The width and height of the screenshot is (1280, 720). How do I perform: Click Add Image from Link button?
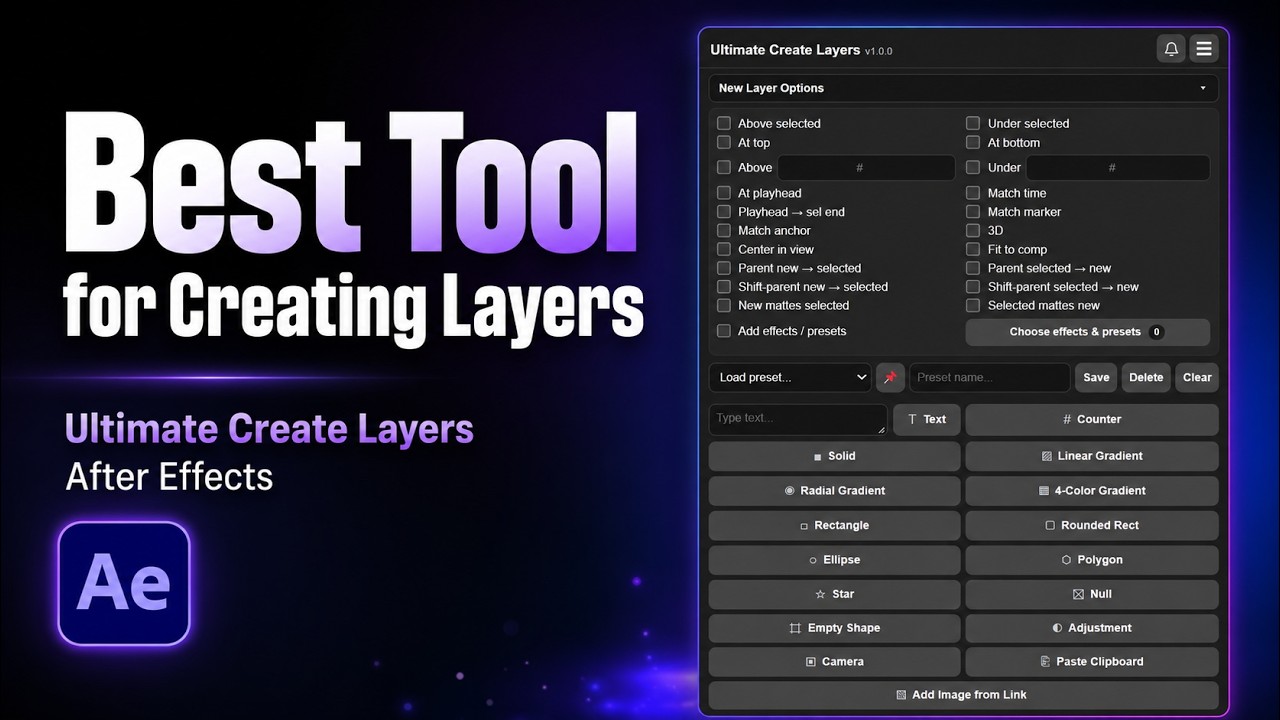964,695
